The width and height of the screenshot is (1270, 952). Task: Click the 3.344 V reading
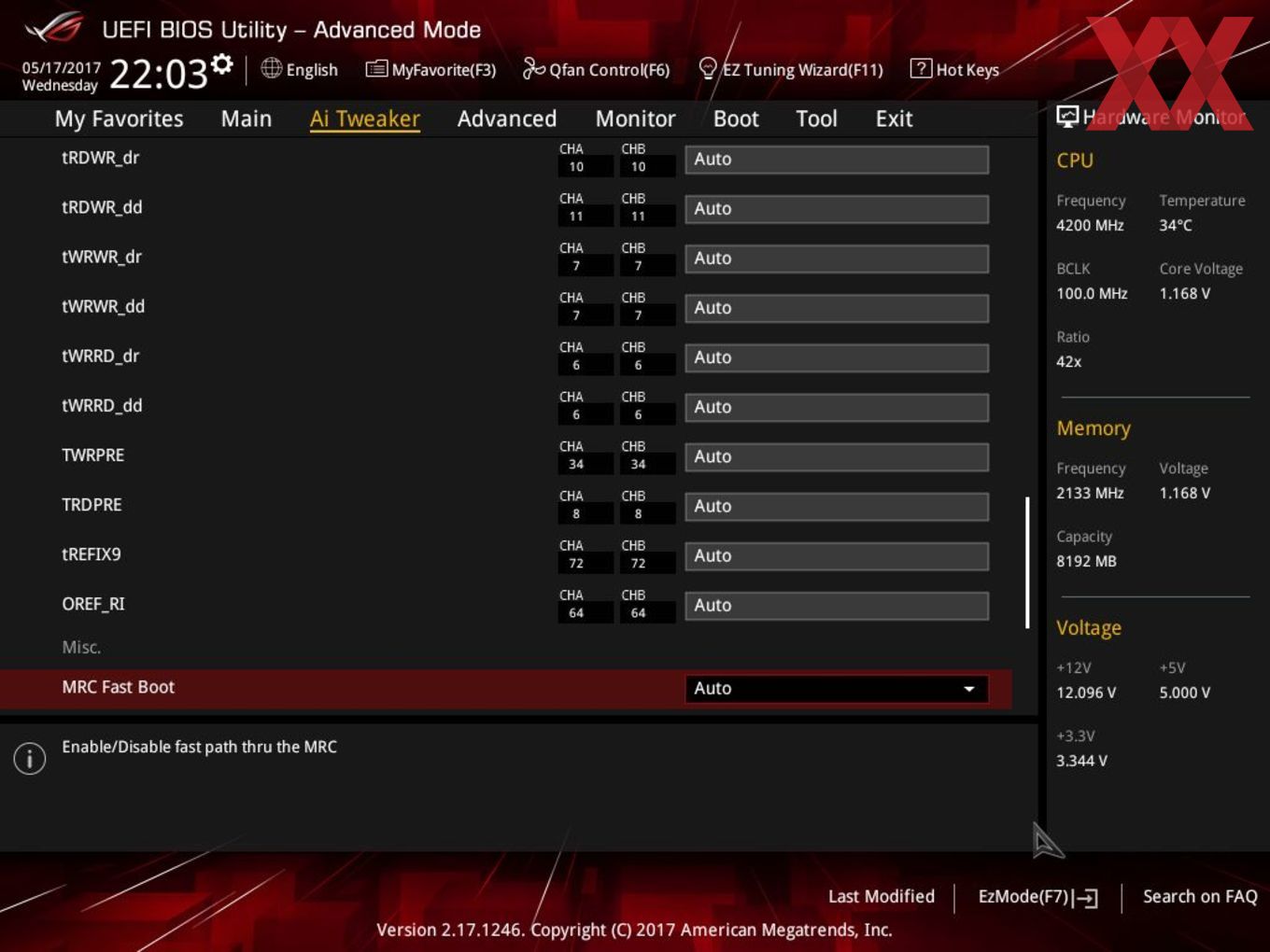tap(1081, 761)
